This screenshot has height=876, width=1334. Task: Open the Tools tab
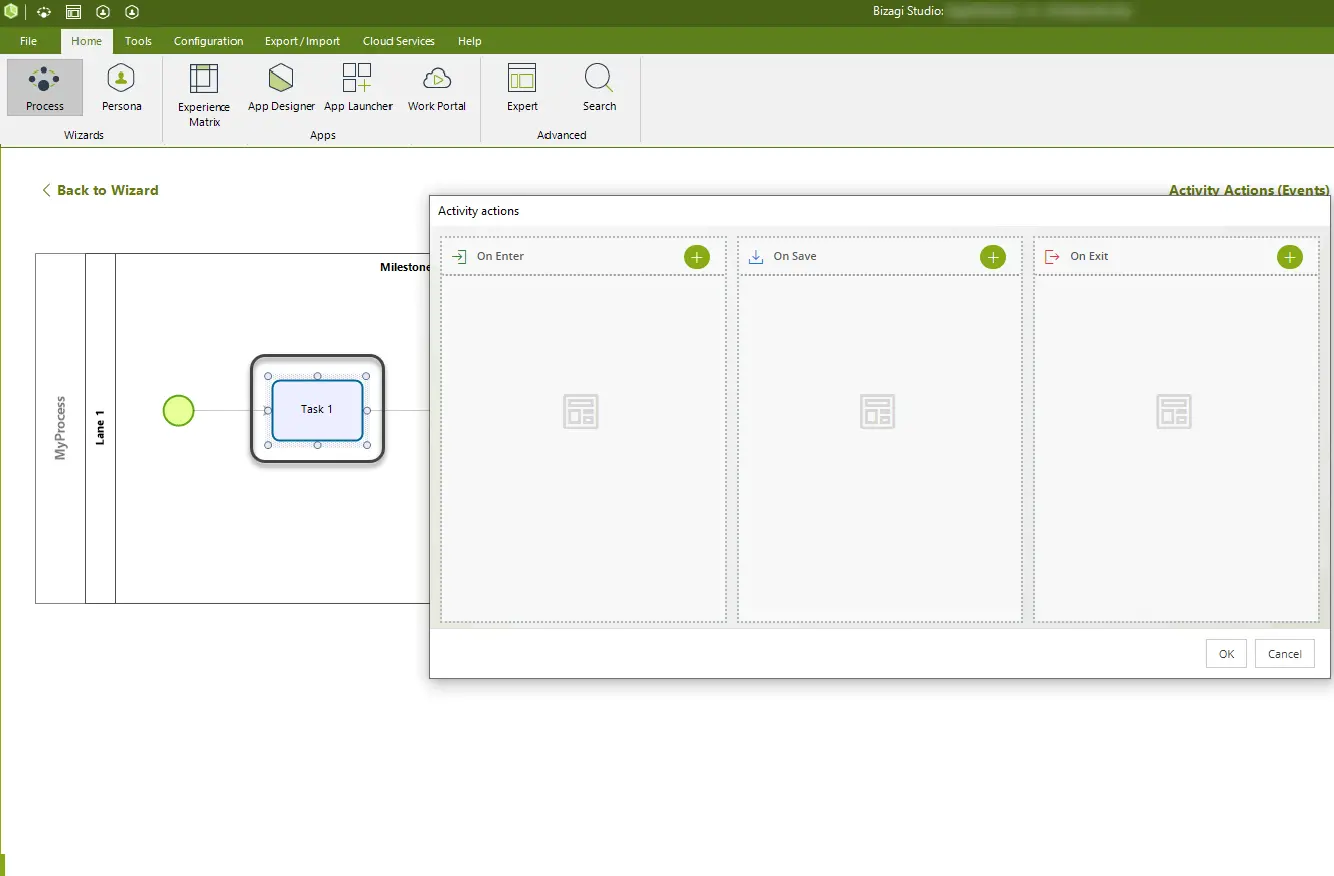click(x=138, y=41)
